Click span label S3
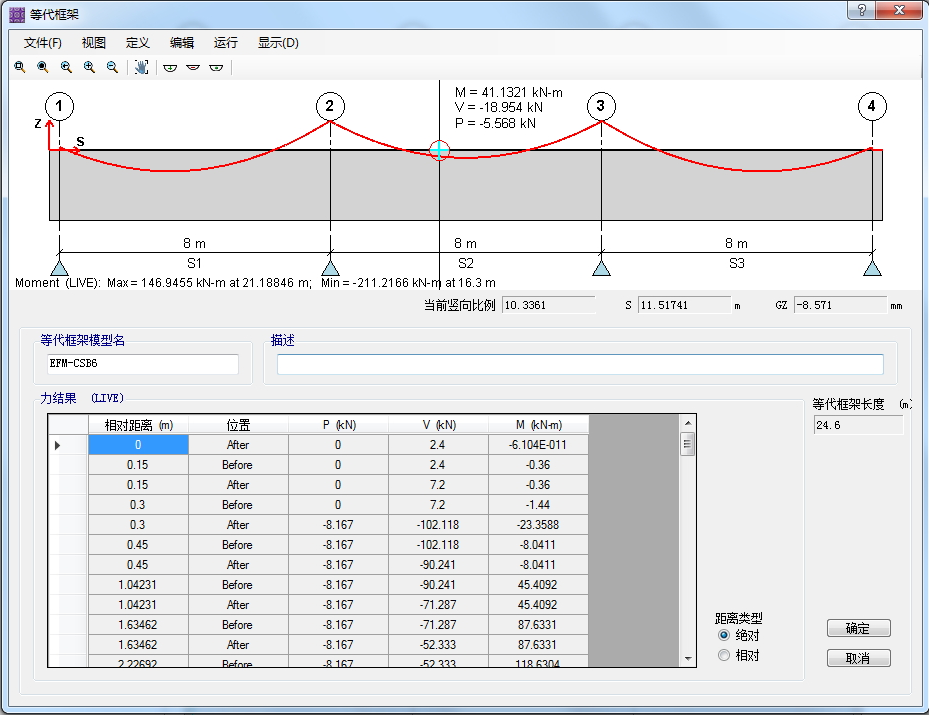This screenshot has width=929, height=715. pos(736,263)
